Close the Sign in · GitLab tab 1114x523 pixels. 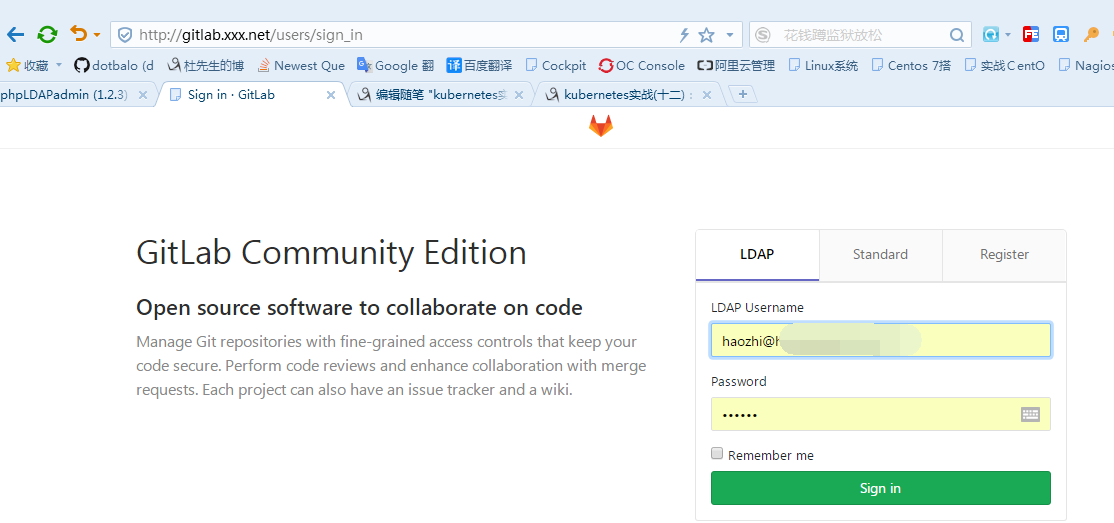click(330, 95)
